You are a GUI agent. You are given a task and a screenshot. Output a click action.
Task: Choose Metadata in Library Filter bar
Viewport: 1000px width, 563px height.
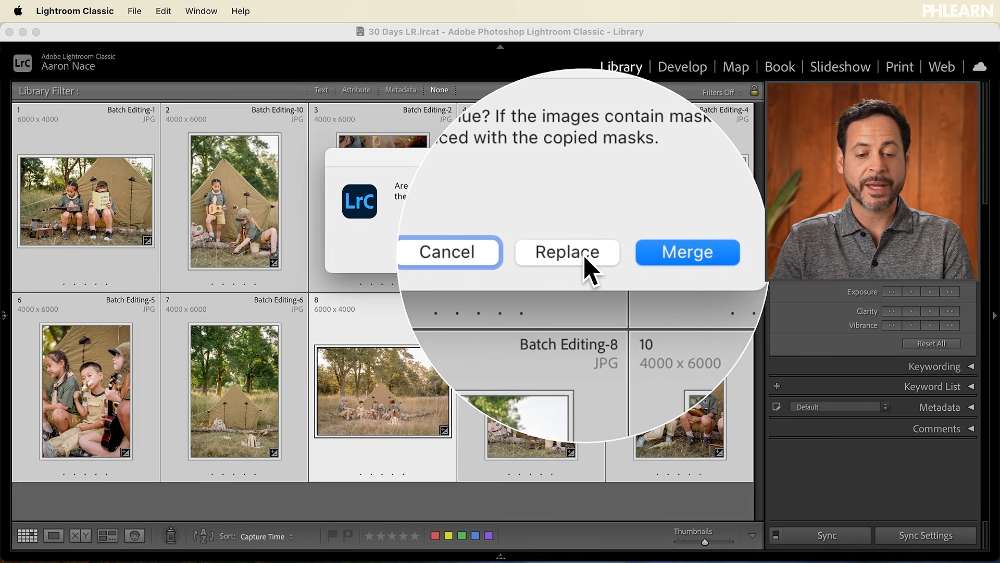pyautogui.click(x=401, y=90)
